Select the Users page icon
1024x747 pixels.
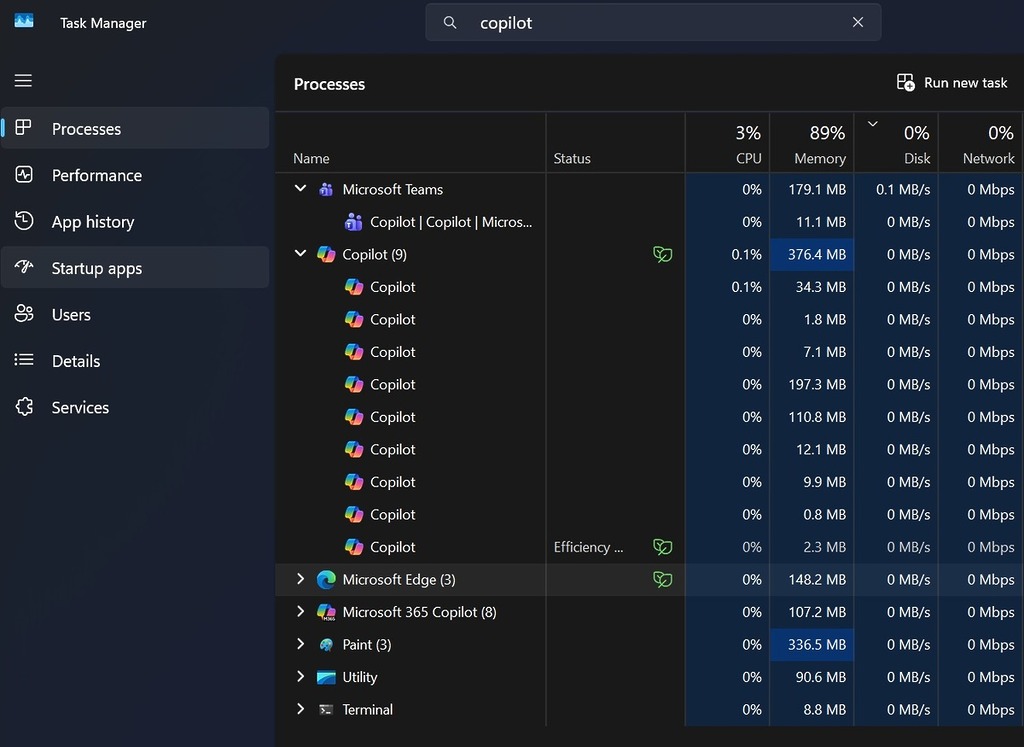(23, 314)
